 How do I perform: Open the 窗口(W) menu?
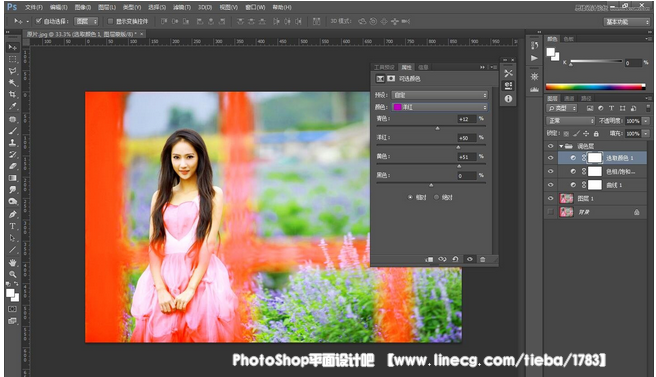(x=255, y=7)
